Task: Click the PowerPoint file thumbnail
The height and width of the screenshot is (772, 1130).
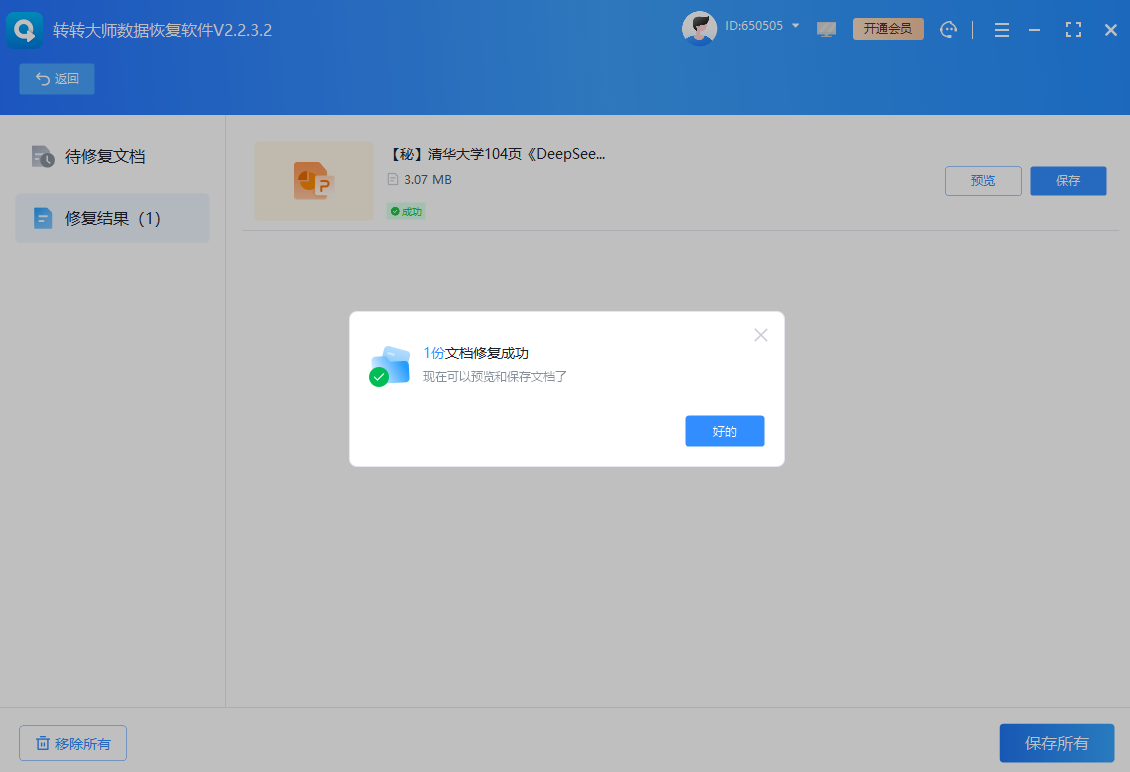Action: [x=313, y=181]
